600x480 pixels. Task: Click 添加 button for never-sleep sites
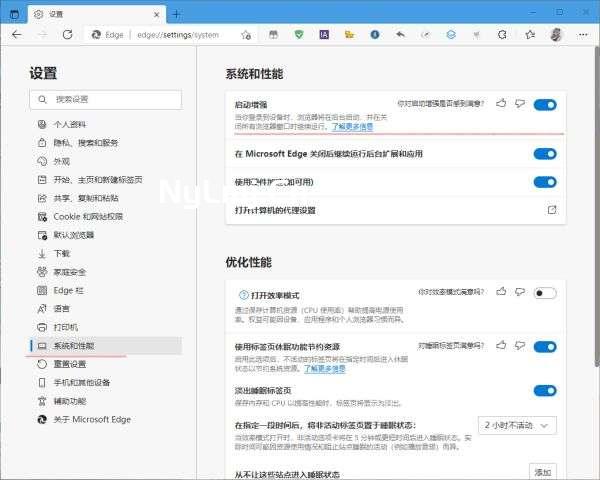[543, 472]
